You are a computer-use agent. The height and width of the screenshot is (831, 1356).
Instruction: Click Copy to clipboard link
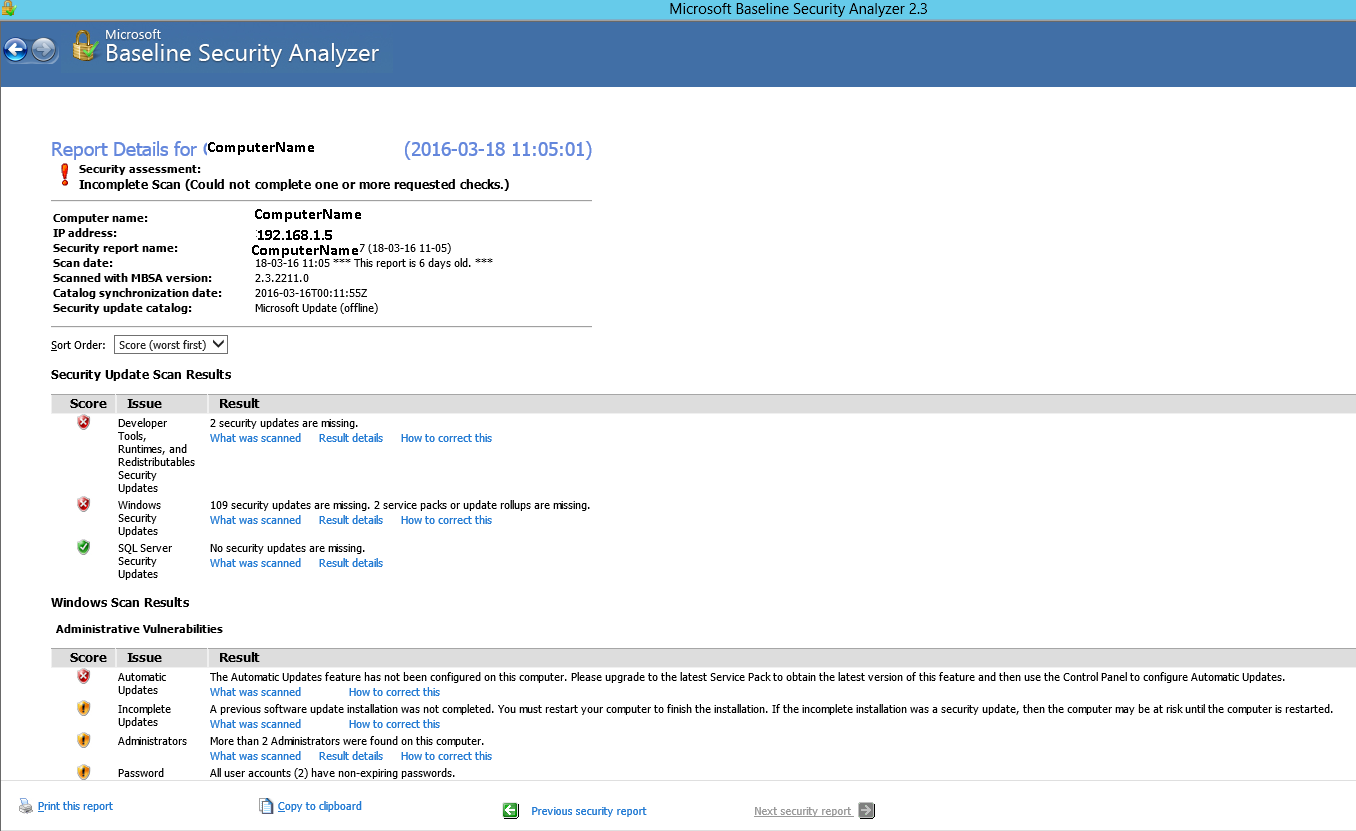click(320, 806)
